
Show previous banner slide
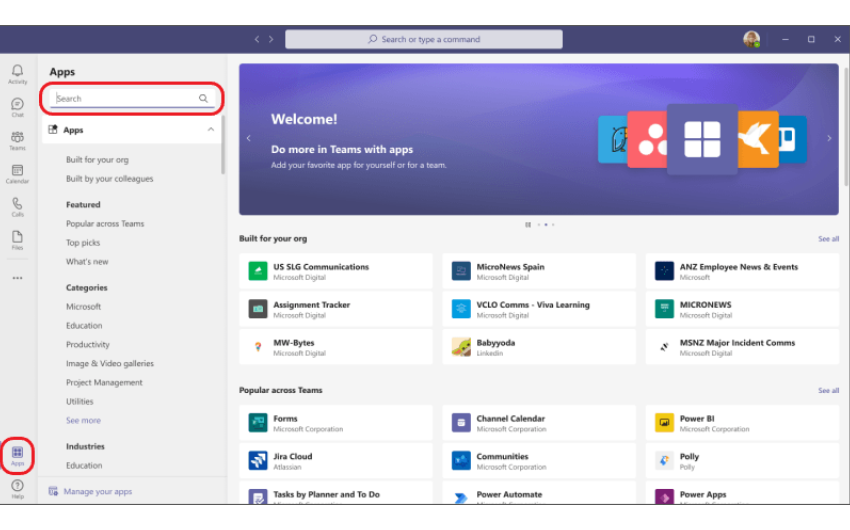[x=249, y=138]
